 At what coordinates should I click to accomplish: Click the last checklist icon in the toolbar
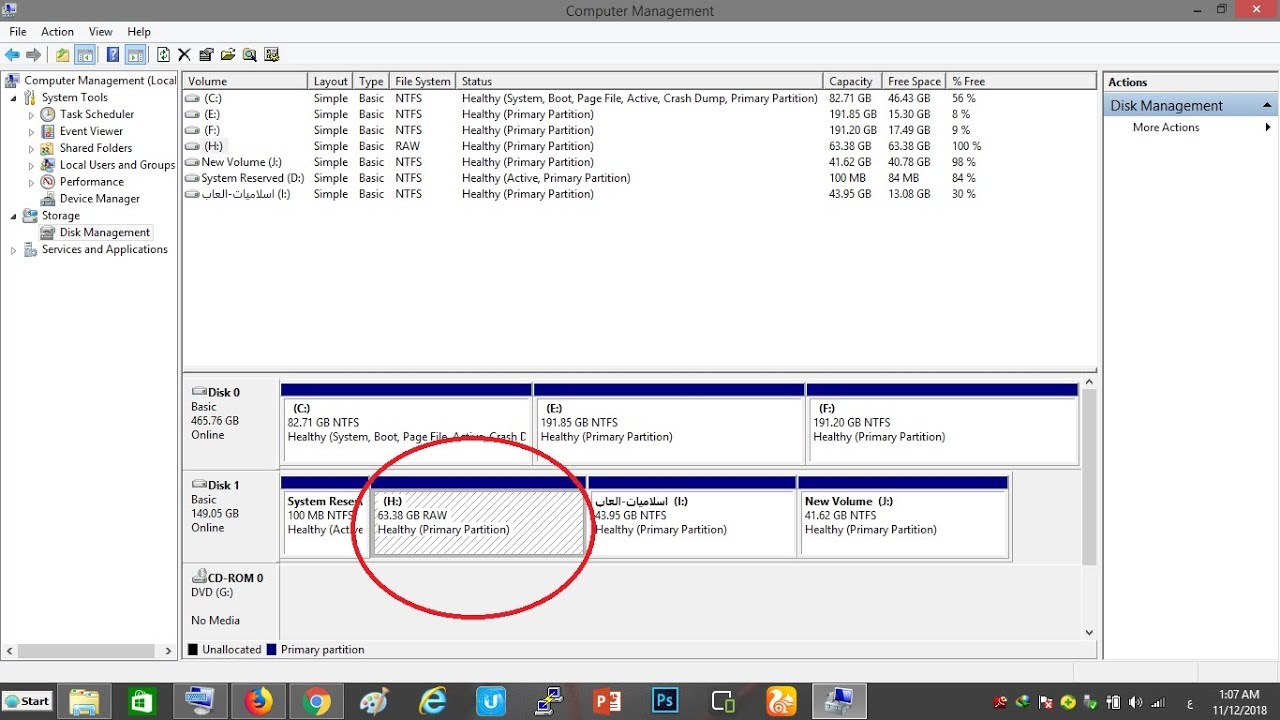pyautogui.click(x=272, y=55)
